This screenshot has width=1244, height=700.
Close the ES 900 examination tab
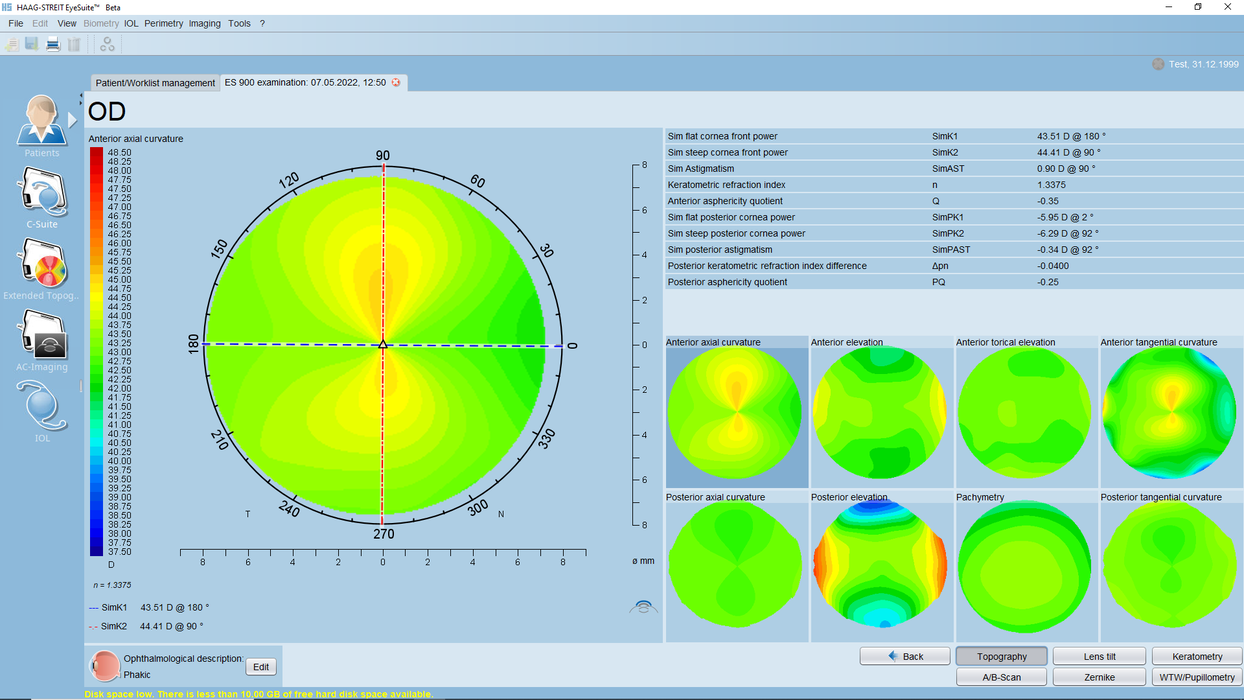[396, 82]
